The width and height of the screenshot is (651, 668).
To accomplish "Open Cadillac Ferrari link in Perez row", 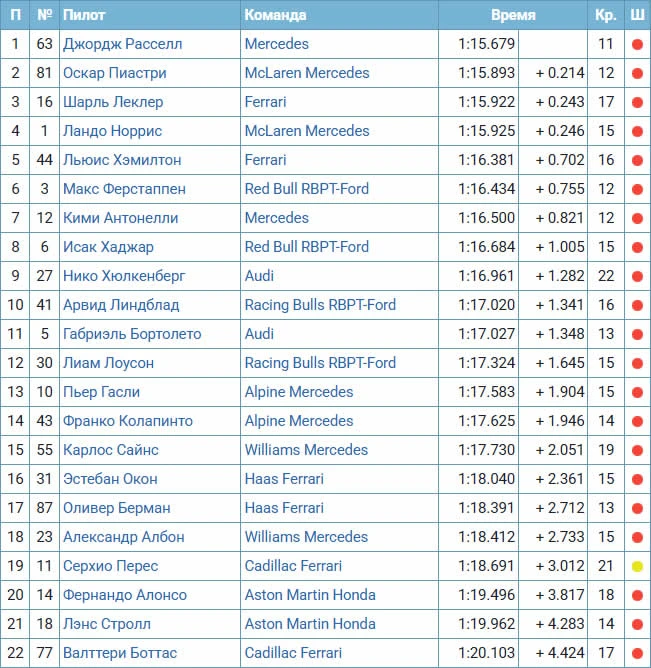I will 293,566.
